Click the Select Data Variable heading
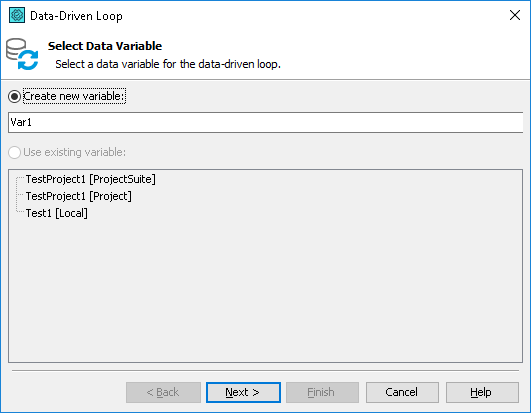The width and height of the screenshot is (531, 413). click(105, 46)
